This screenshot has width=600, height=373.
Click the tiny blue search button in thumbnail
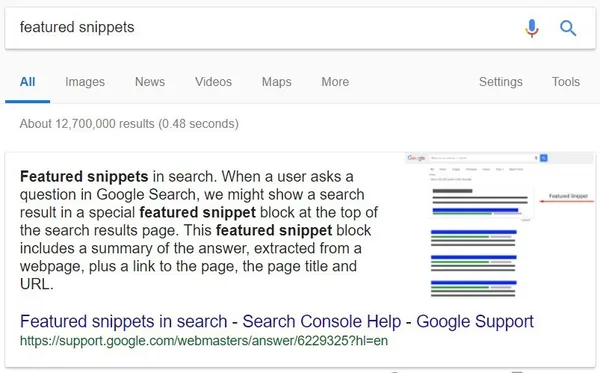click(x=544, y=158)
